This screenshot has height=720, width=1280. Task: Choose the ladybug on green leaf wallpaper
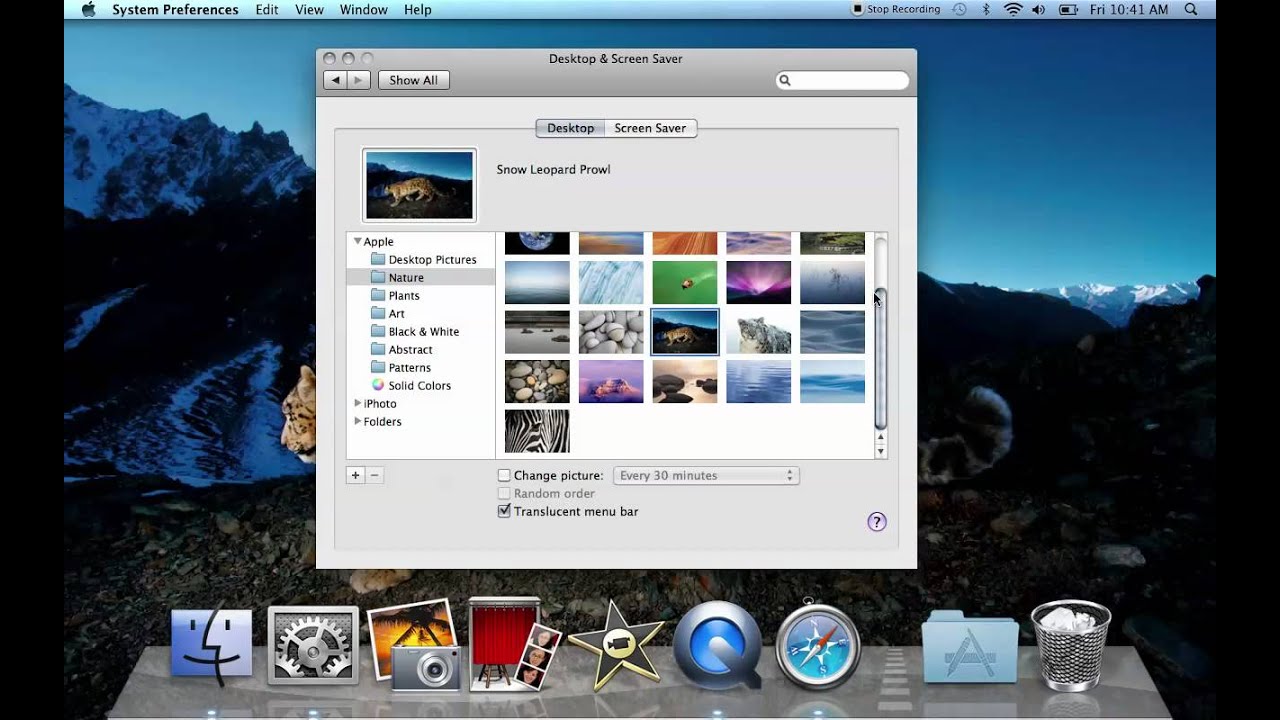point(685,283)
